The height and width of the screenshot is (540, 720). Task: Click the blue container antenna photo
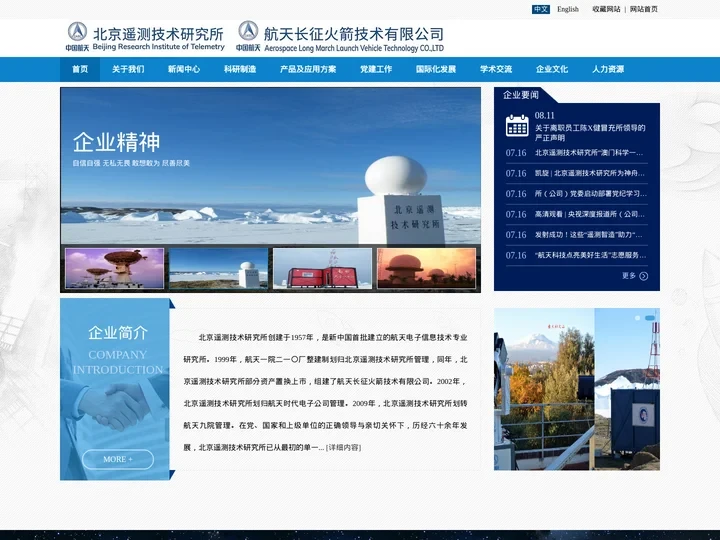pyautogui.click(x=627, y=389)
